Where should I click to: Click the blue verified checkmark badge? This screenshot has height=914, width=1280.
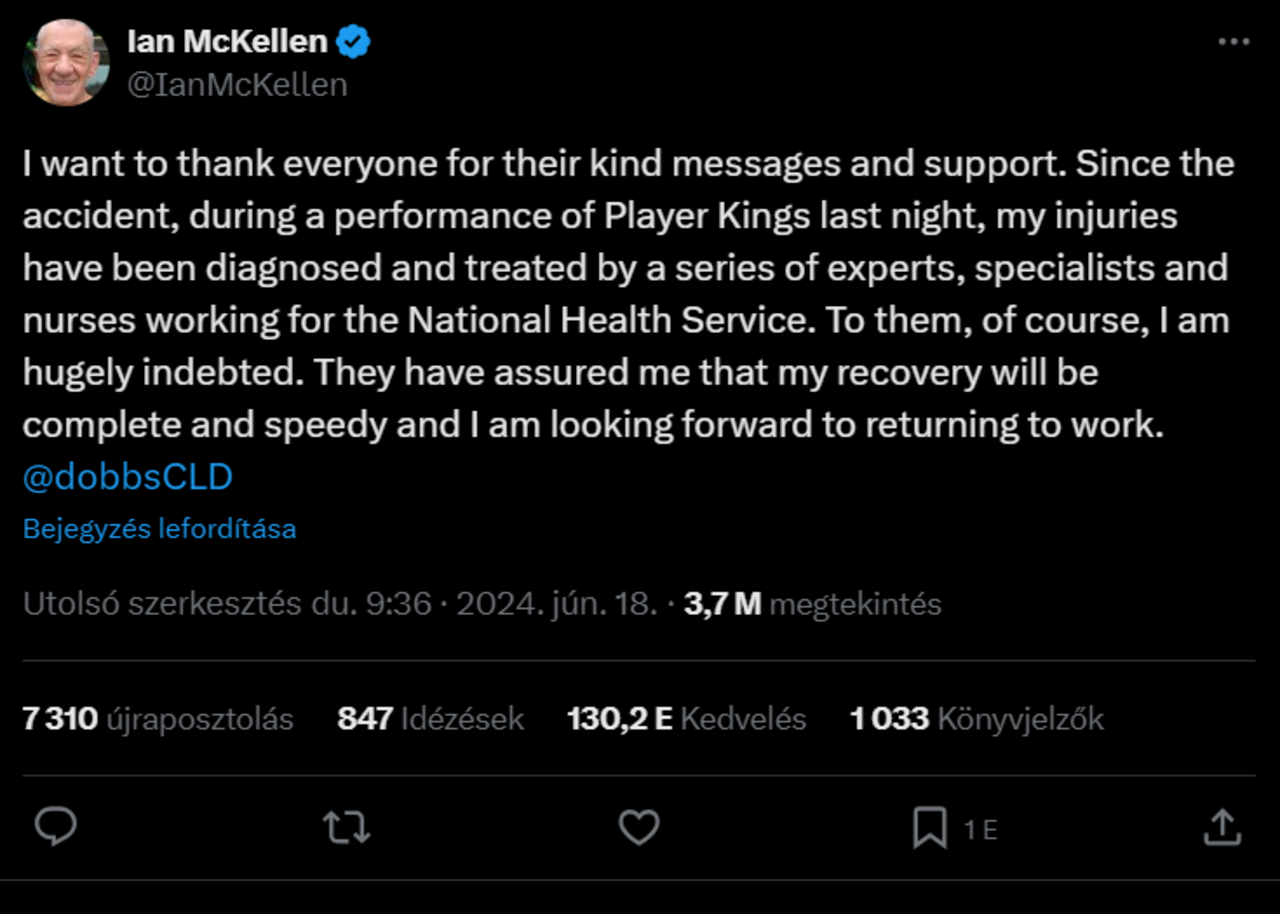pyautogui.click(x=353, y=42)
